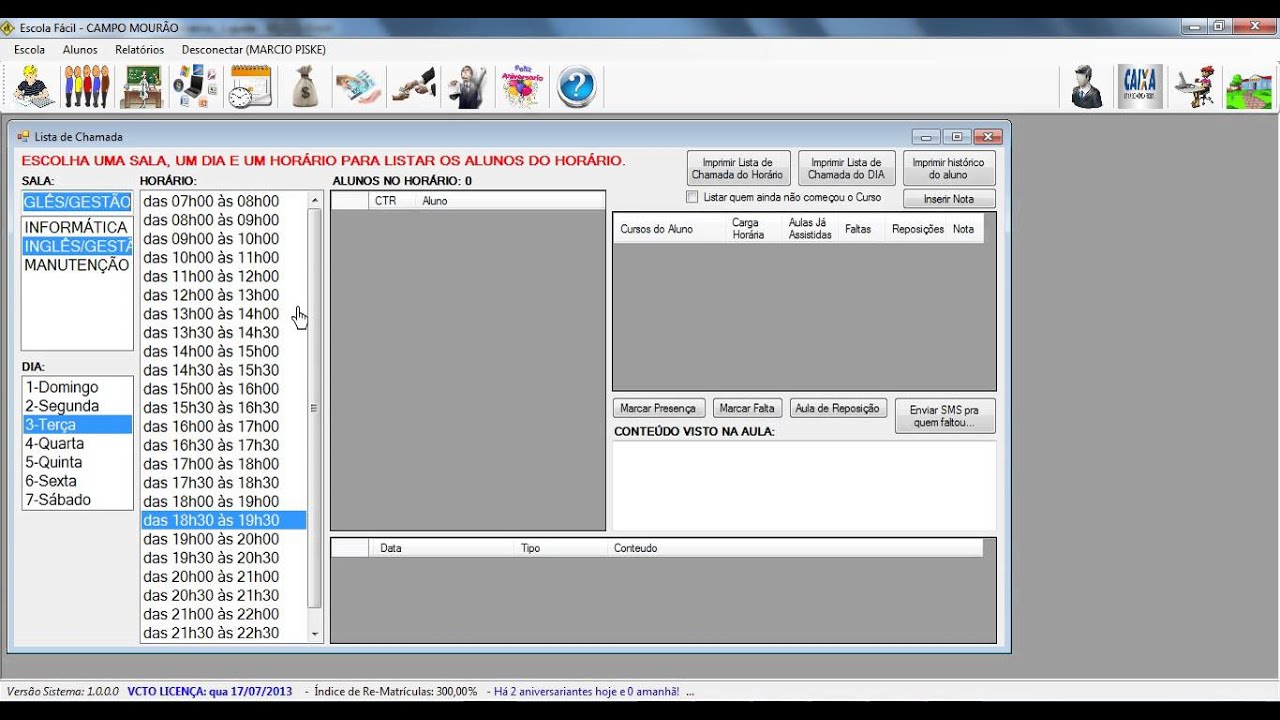Open the businessman in suit icon

(467, 87)
